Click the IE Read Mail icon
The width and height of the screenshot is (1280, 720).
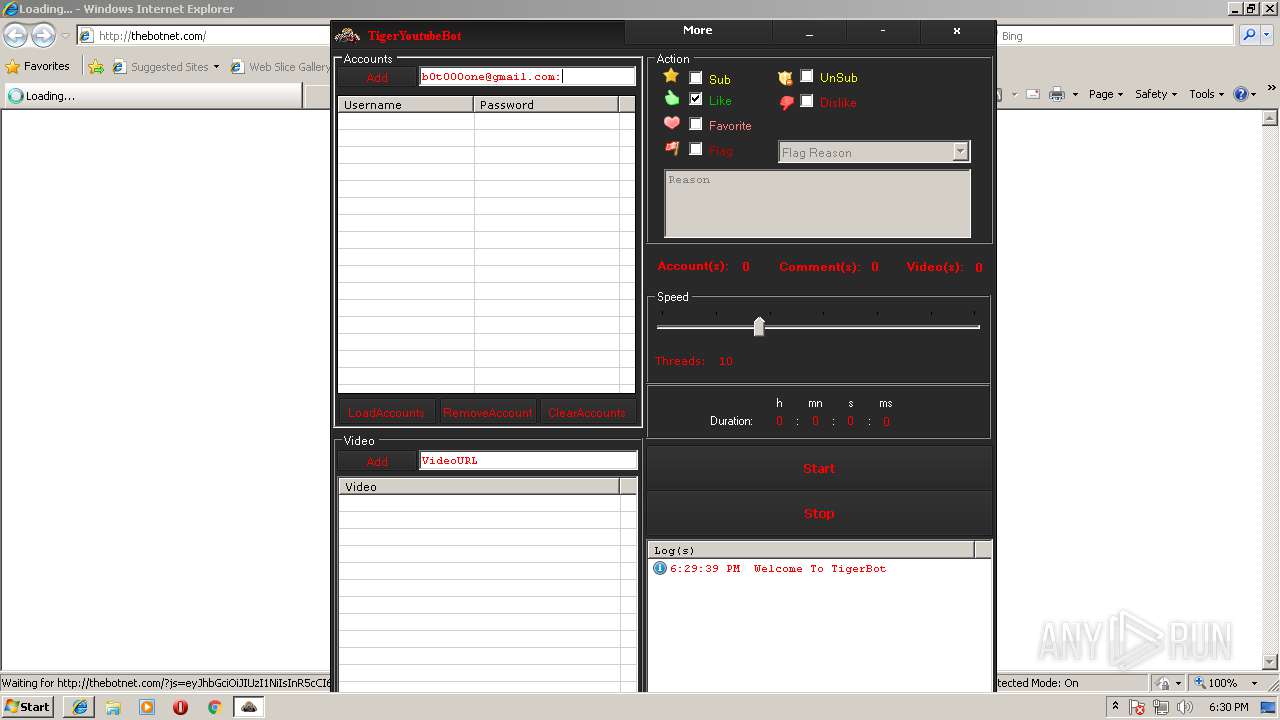click(1032, 94)
